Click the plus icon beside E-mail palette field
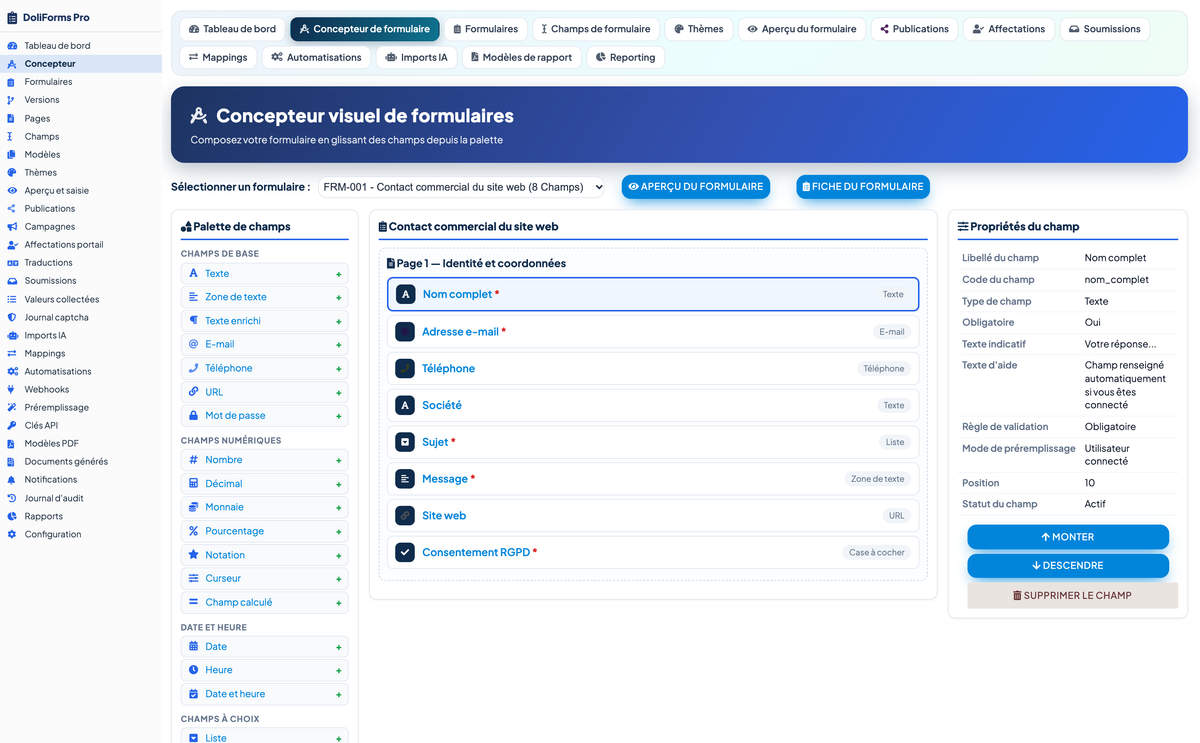This screenshot has width=1200, height=743. (x=339, y=345)
